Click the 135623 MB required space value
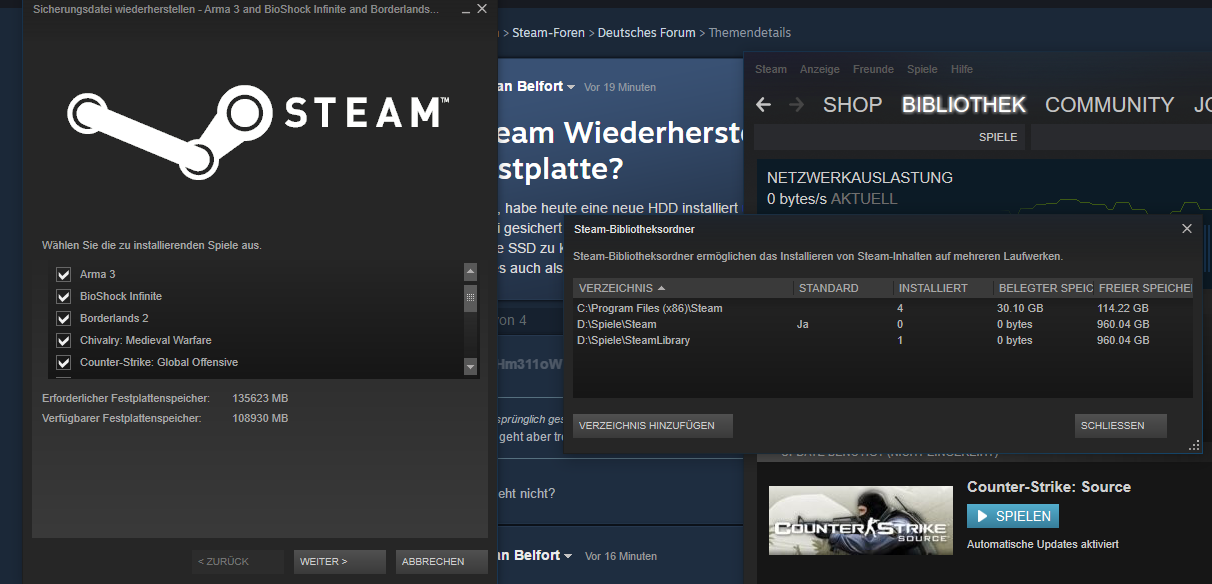This screenshot has width=1212, height=584. (260, 398)
